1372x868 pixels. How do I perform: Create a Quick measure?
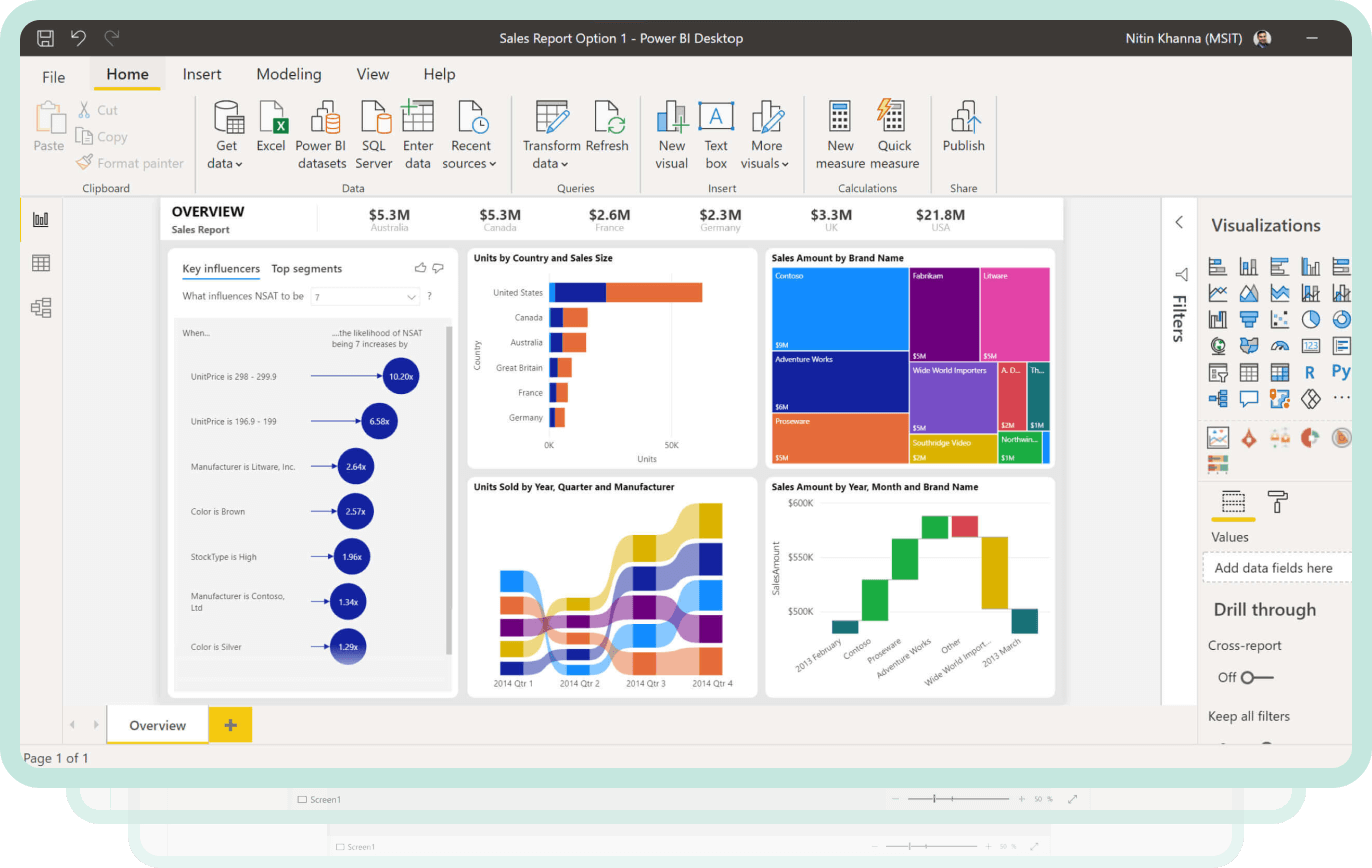click(894, 135)
